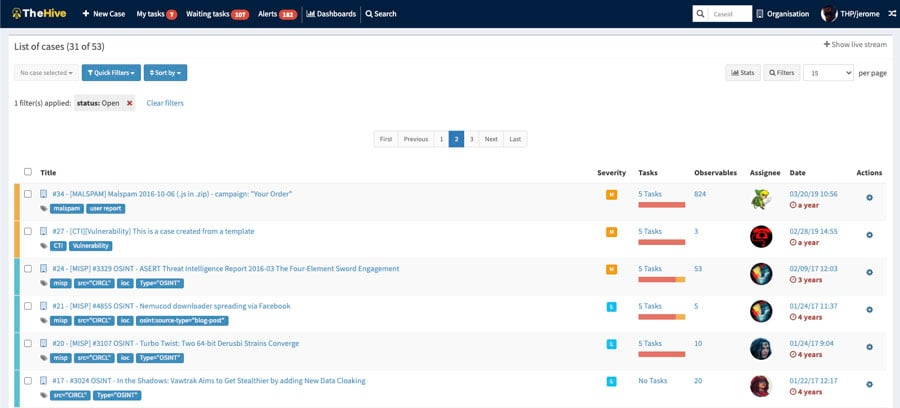Image resolution: width=900 pixels, height=408 pixels.
Task: Remove the status Open filter with red X
Action: pyautogui.click(x=128, y=103)
